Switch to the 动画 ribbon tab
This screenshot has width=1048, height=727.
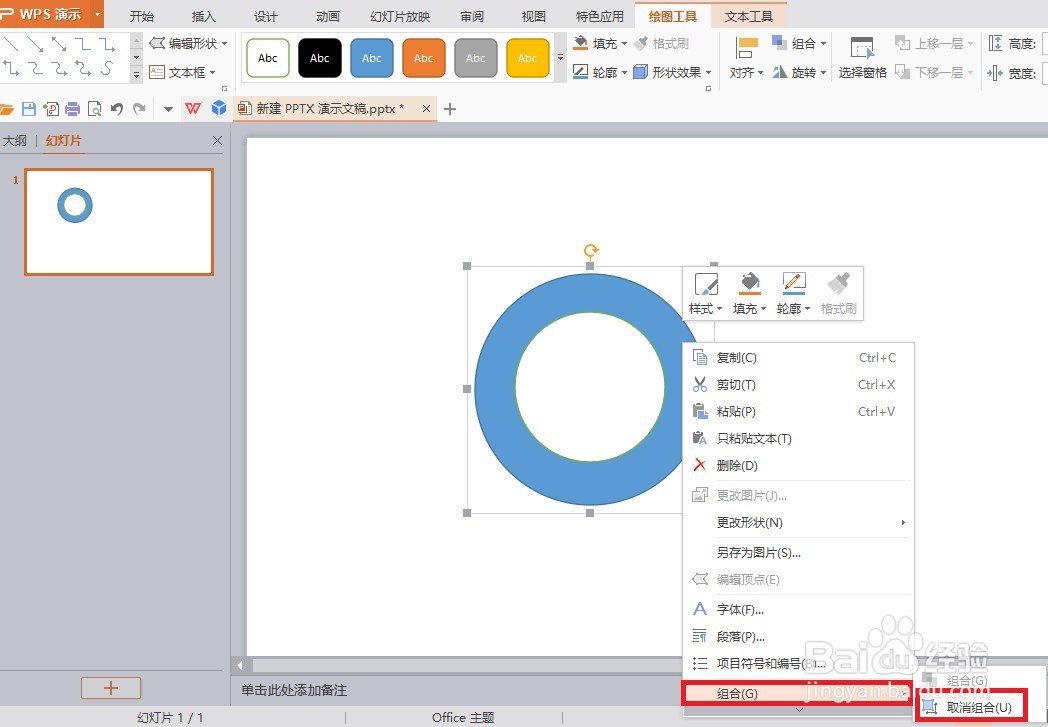click(328, 16)
